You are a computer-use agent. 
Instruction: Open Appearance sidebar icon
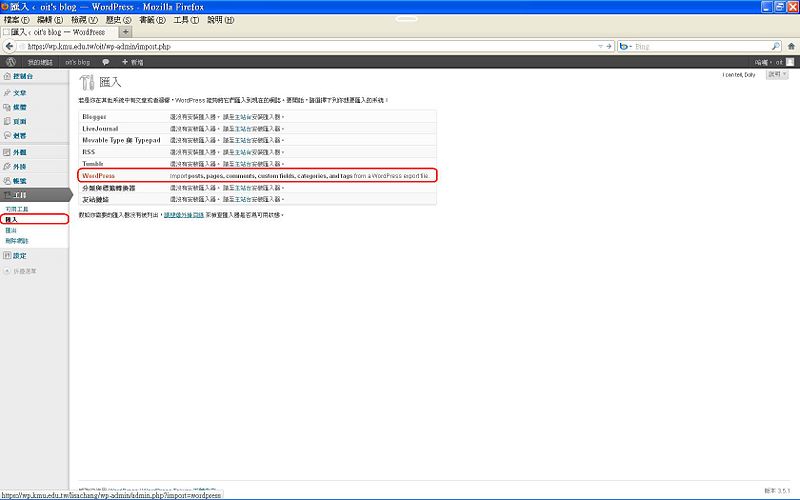click(7, 152)
